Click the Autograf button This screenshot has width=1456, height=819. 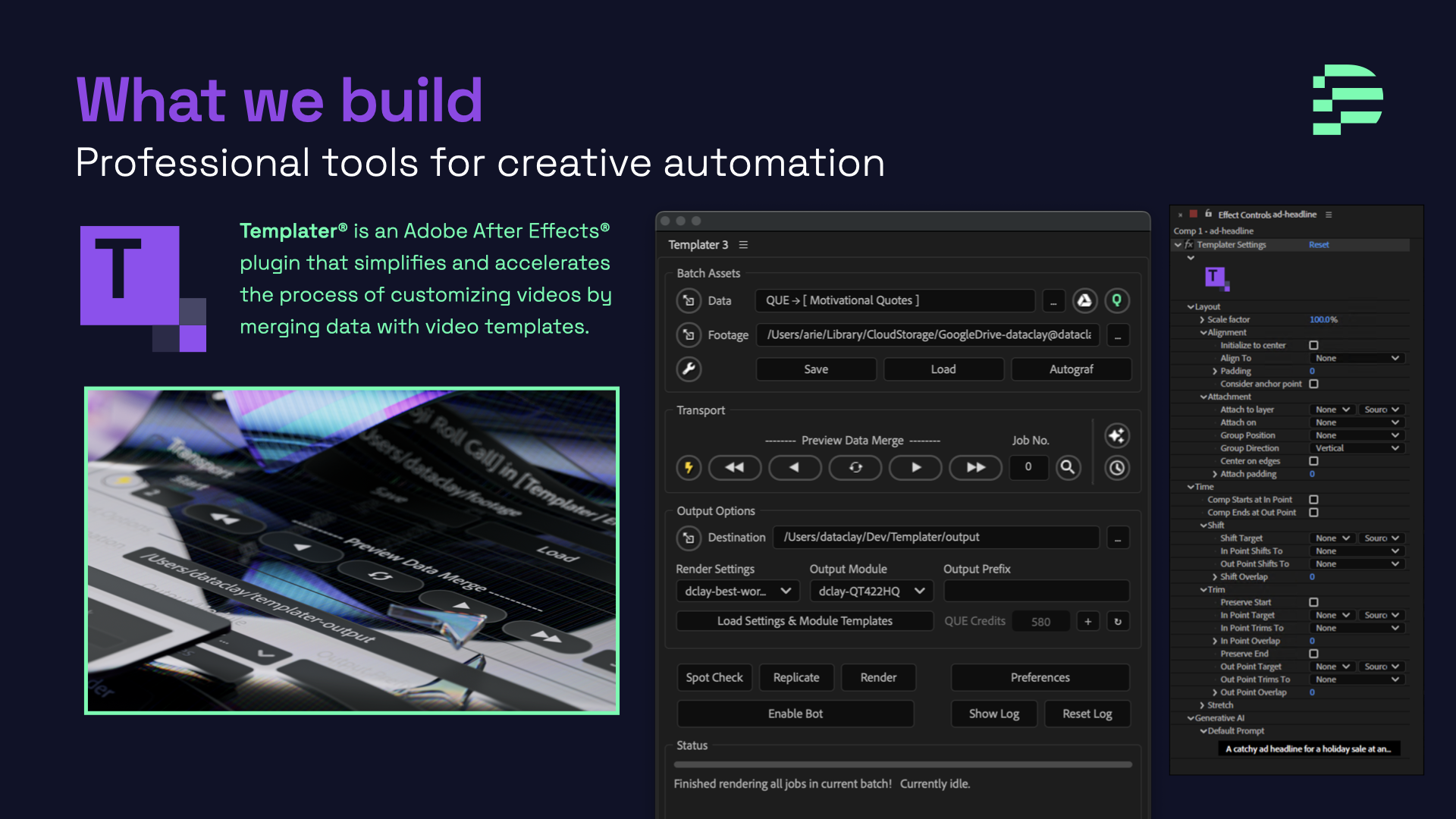pos(1071,369)
